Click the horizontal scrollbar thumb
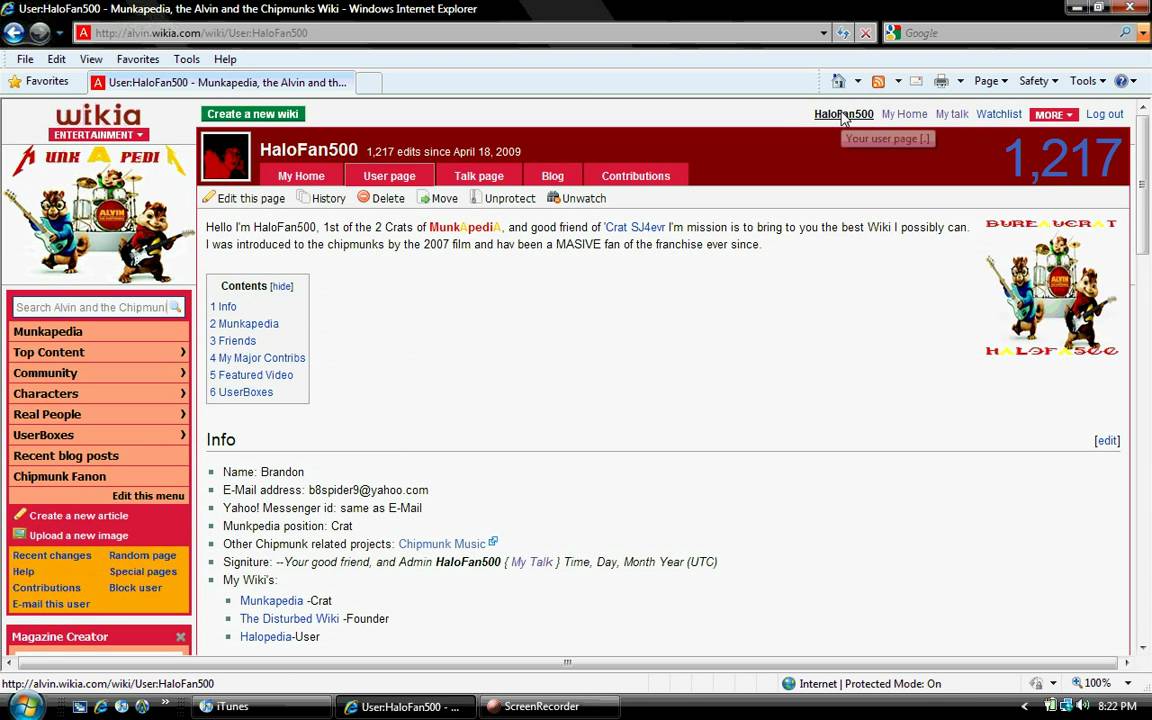 tap(566, 662)
